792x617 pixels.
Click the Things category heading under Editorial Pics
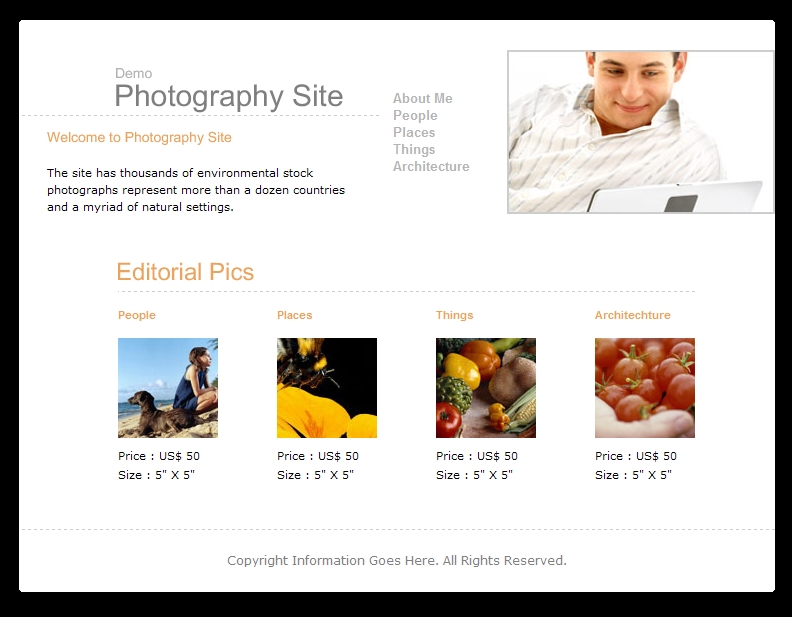coord(455,315)
